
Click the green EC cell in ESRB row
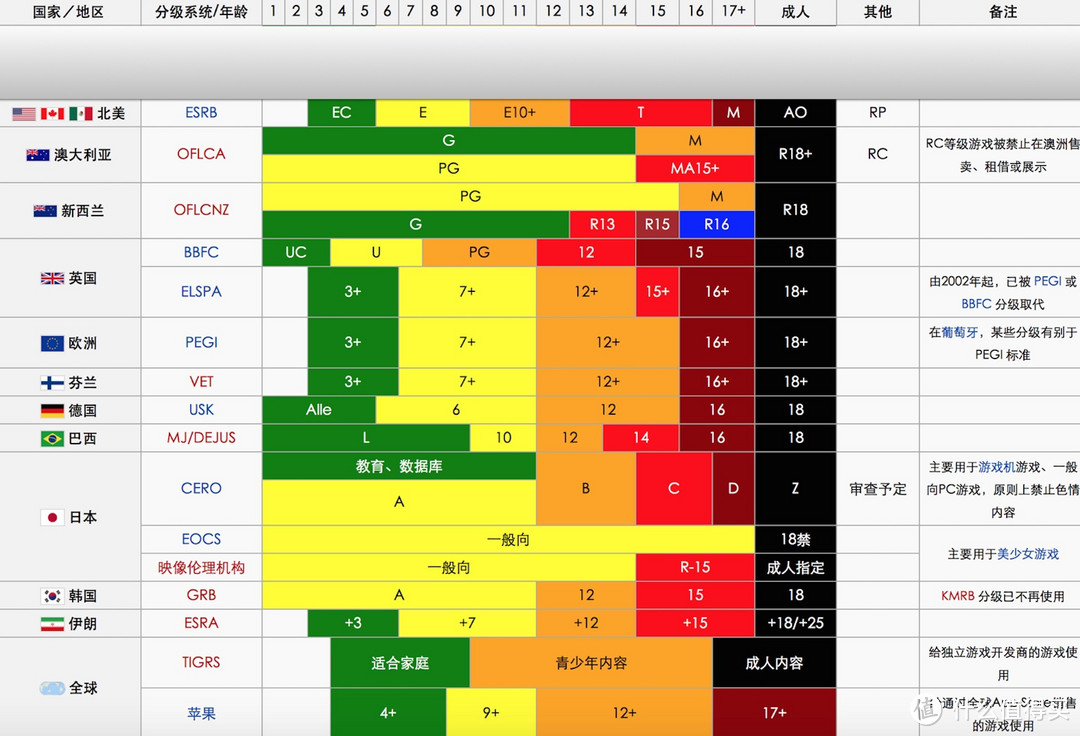coord(342,112)
